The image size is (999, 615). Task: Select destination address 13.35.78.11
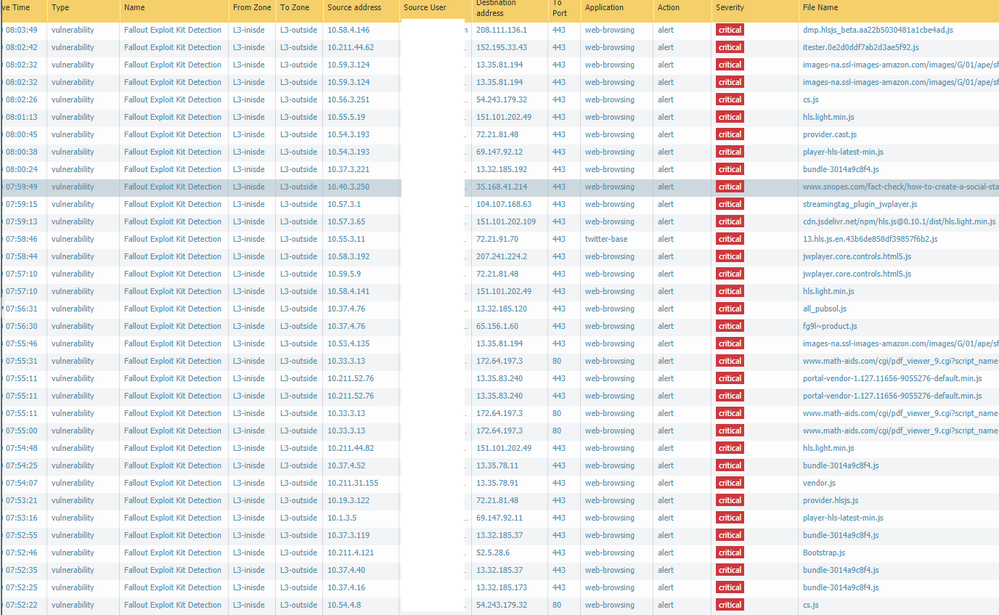click(497, 465)
